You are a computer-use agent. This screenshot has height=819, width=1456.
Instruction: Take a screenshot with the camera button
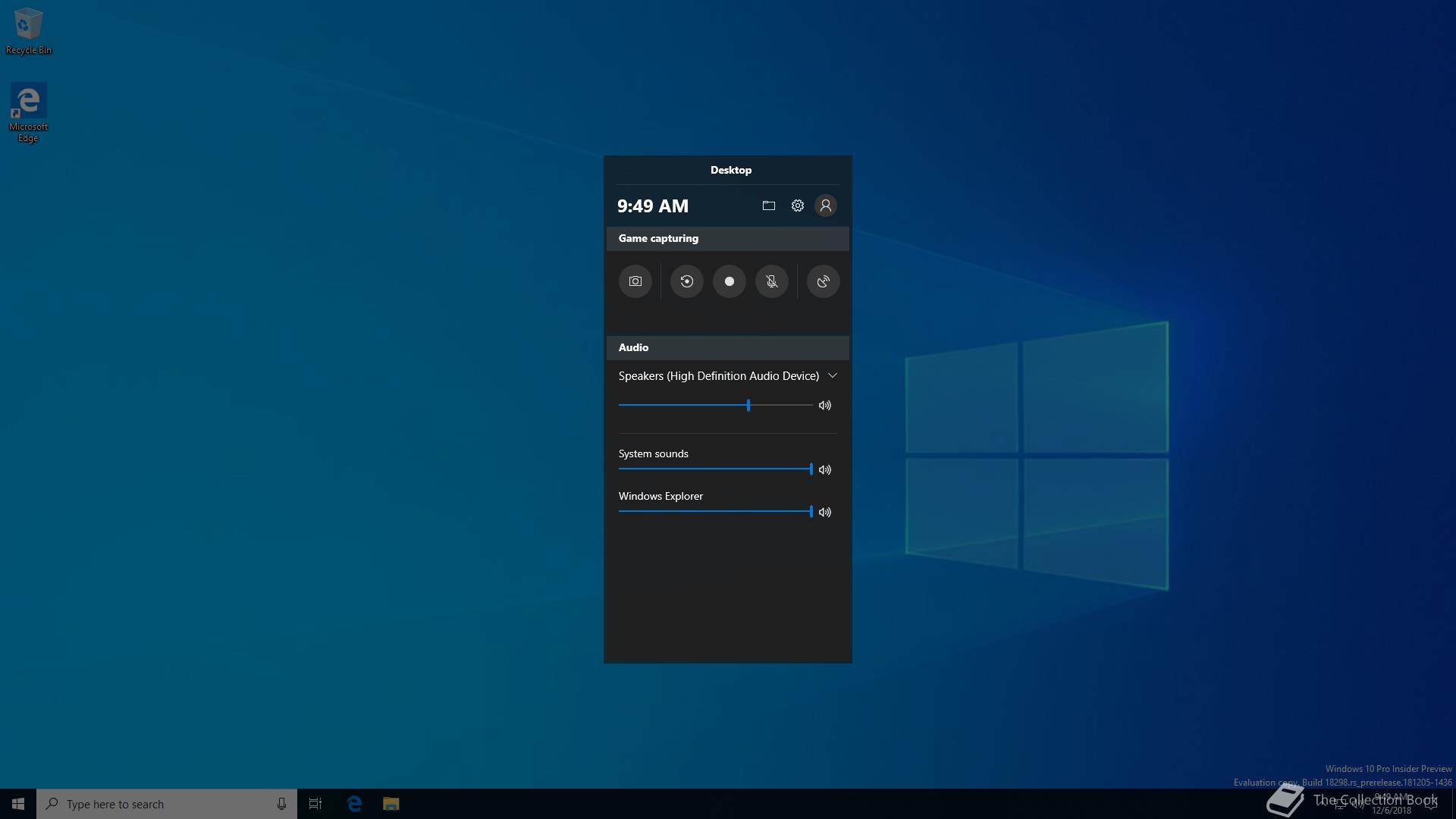click(x=635, y=281)
